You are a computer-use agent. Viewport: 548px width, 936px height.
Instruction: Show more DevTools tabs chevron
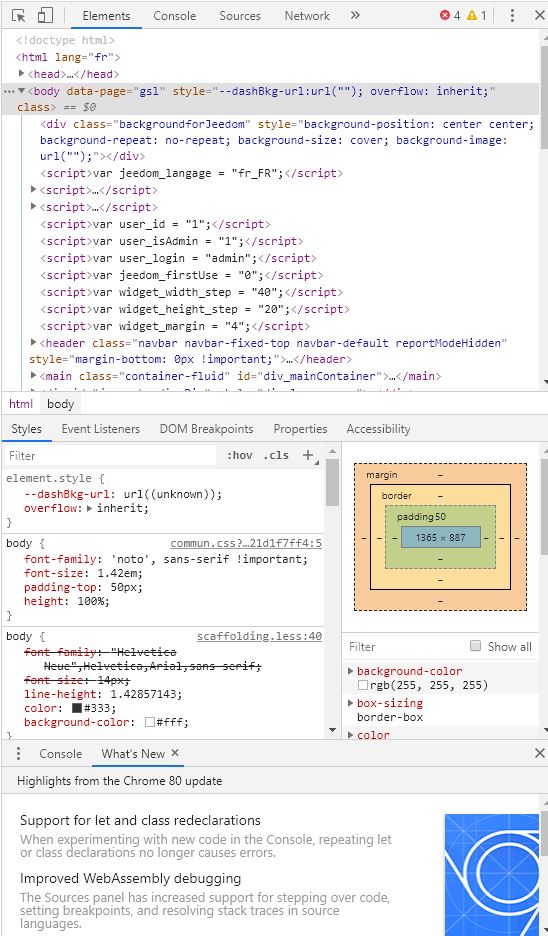(355, 16)
